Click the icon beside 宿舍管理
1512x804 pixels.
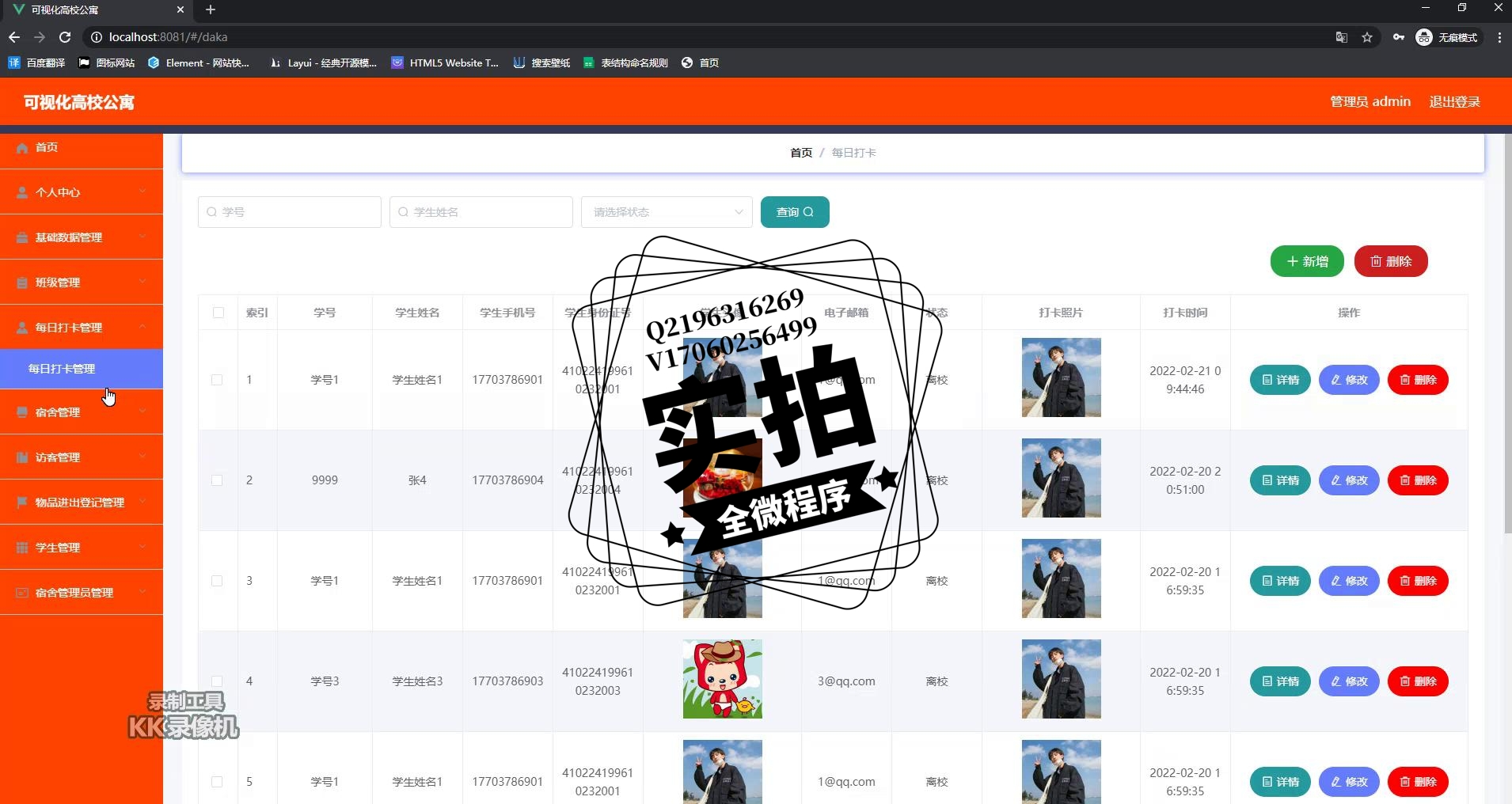[22, 412]
